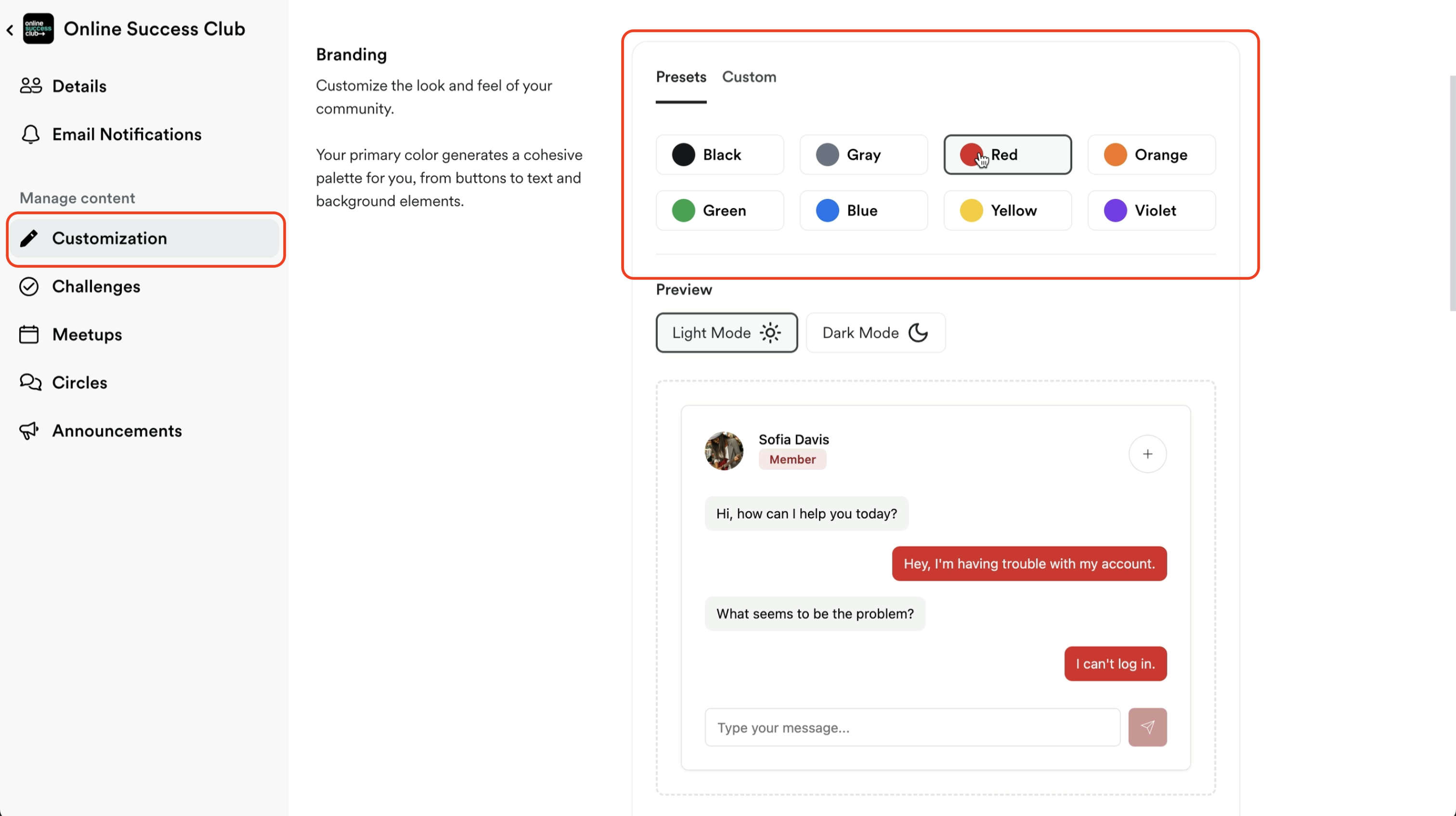Click the Challenges checkmark icon

[x=29, y=287]
